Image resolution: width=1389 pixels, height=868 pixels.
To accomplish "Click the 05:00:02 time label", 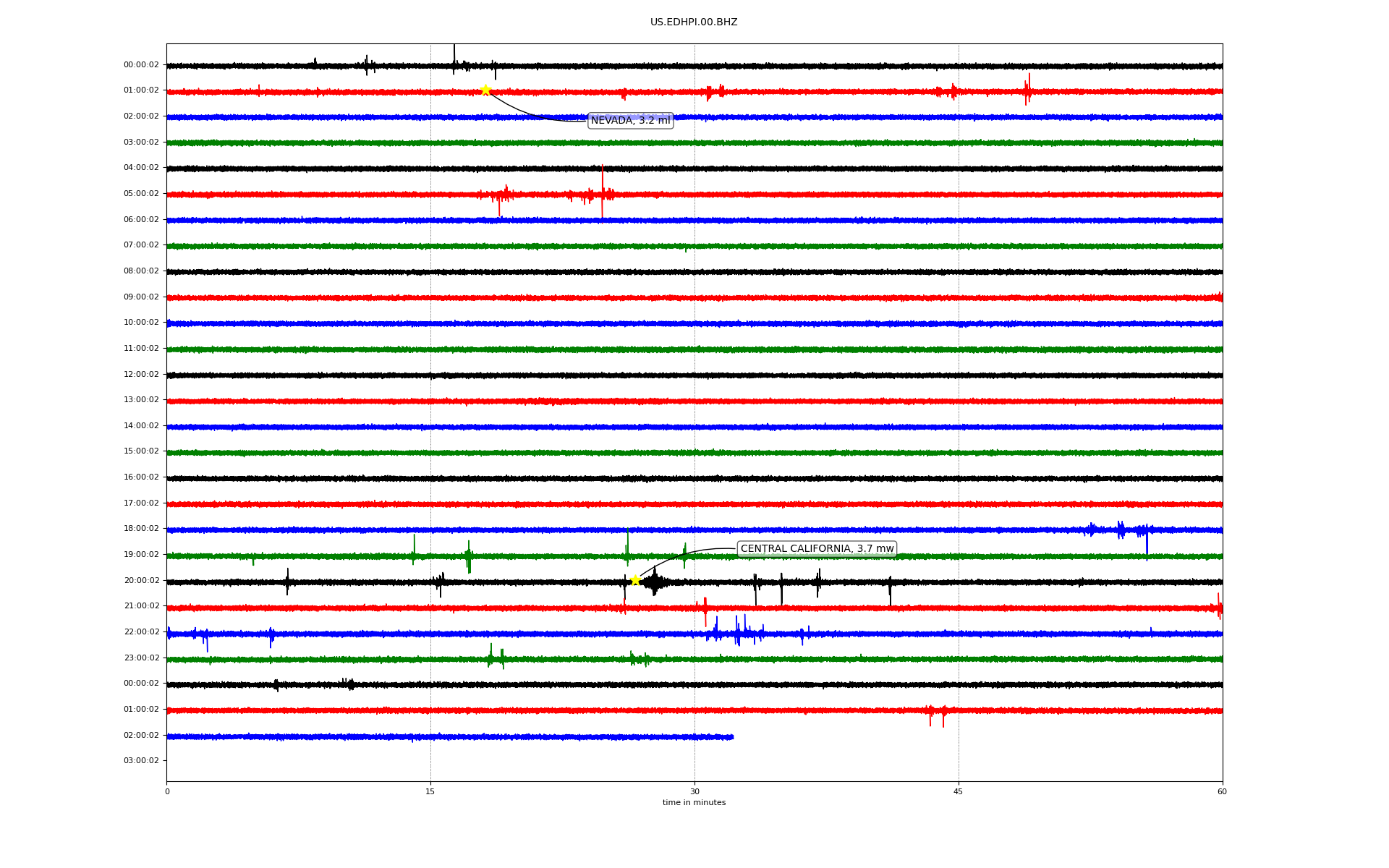I will [x=141, y=194].
